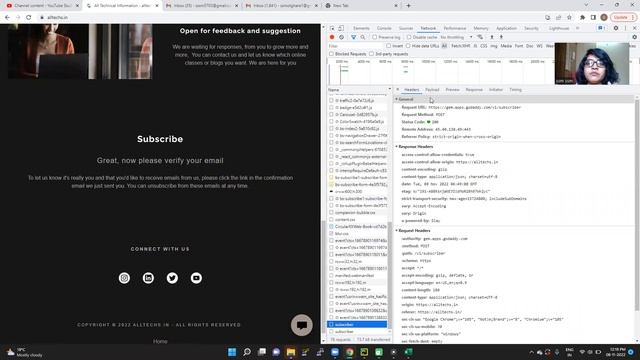Open the website chat bubble

tap(302, 325)
